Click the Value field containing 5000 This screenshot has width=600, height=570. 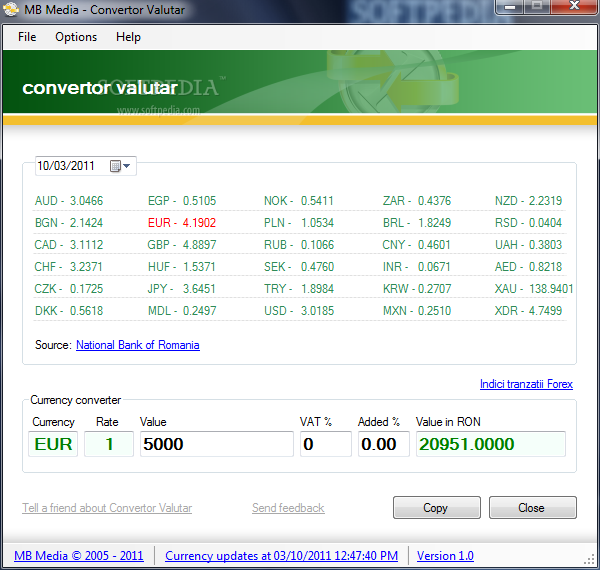[217, 444]
